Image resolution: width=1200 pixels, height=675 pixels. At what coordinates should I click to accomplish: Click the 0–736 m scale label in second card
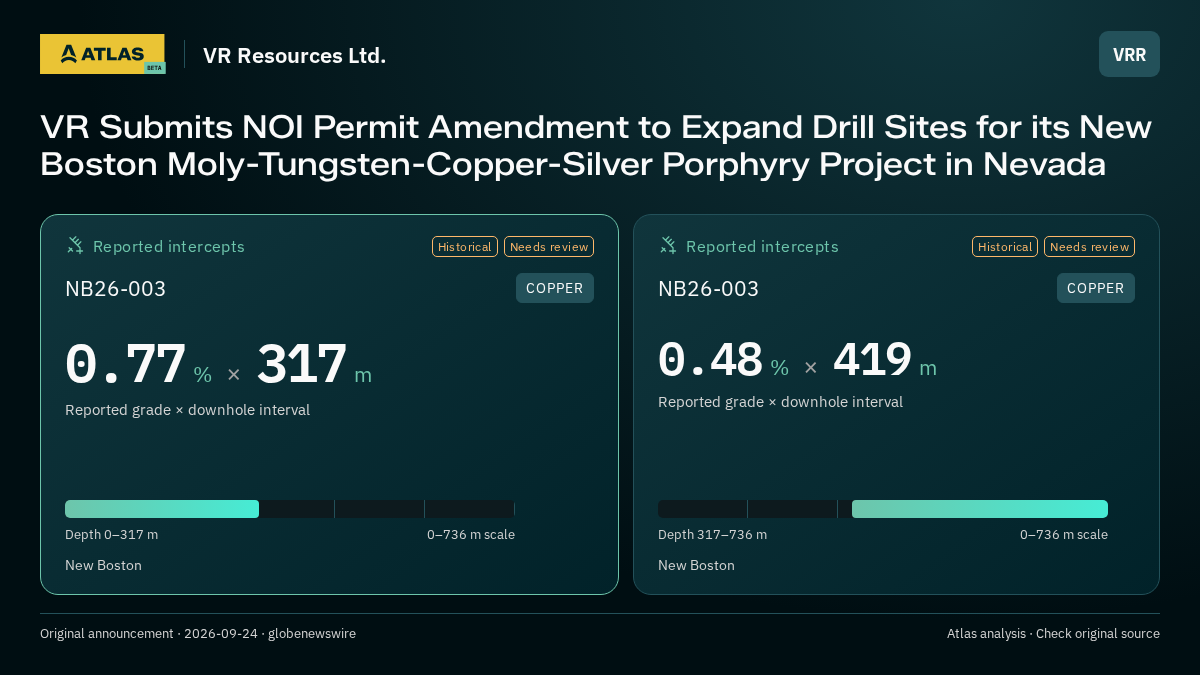click(1064, 535)
